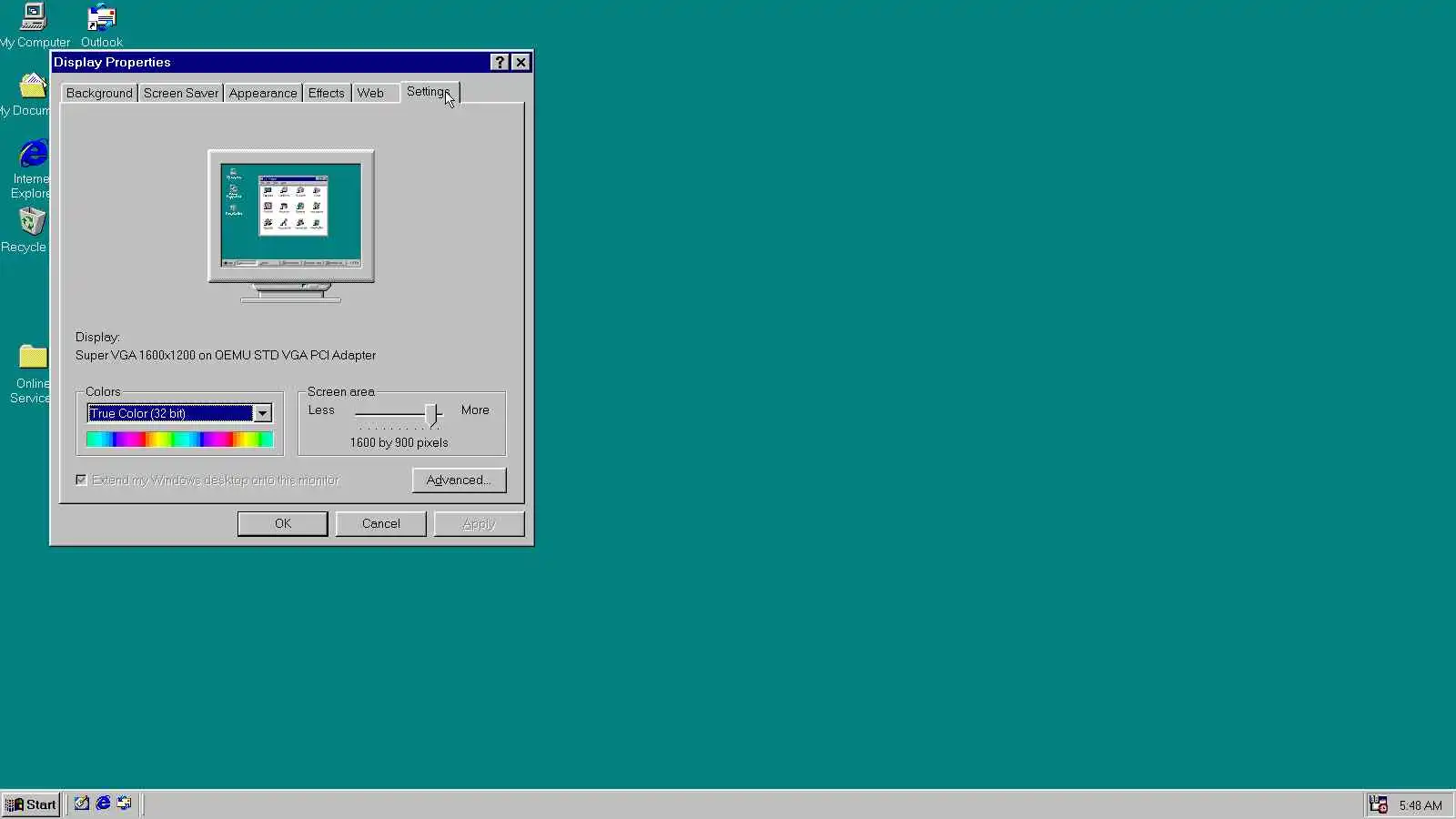
Task: Switch to the Background tab
Action: pyautogui.click(x=99, y=93)
